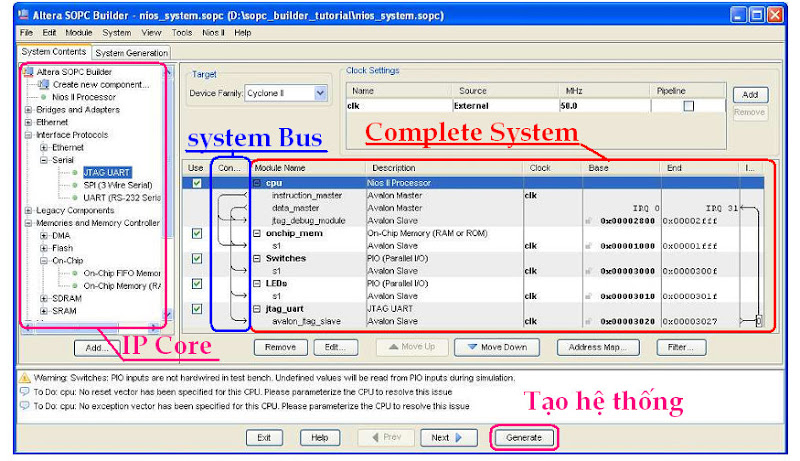Uncheck the Use checkbox for jtag_uart
This screenshot has width=800, height=461.
196,309
